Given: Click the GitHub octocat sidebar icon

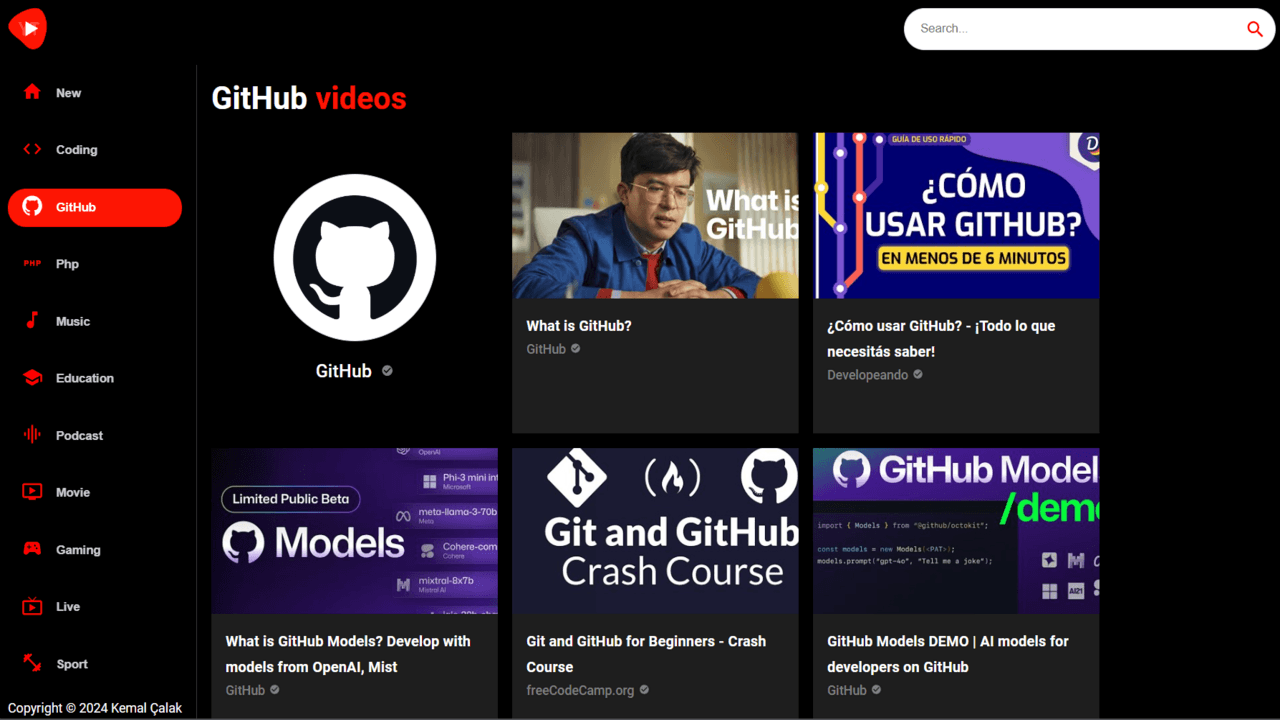Looking at the screenshot, I should pos(32,207).
